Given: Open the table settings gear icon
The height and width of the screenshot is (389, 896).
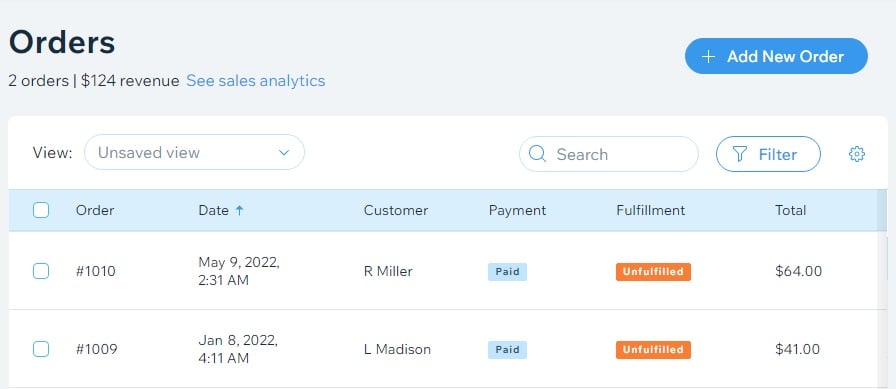Looking at the screenshot, I should pyautogui.click(x=857, y=154).
